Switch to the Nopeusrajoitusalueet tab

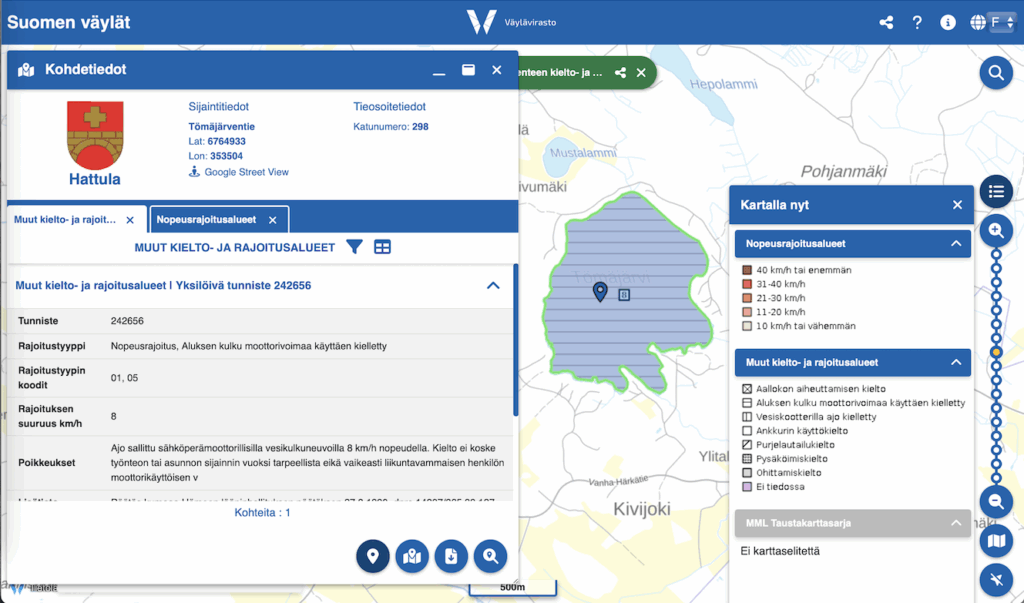(206, 219)
